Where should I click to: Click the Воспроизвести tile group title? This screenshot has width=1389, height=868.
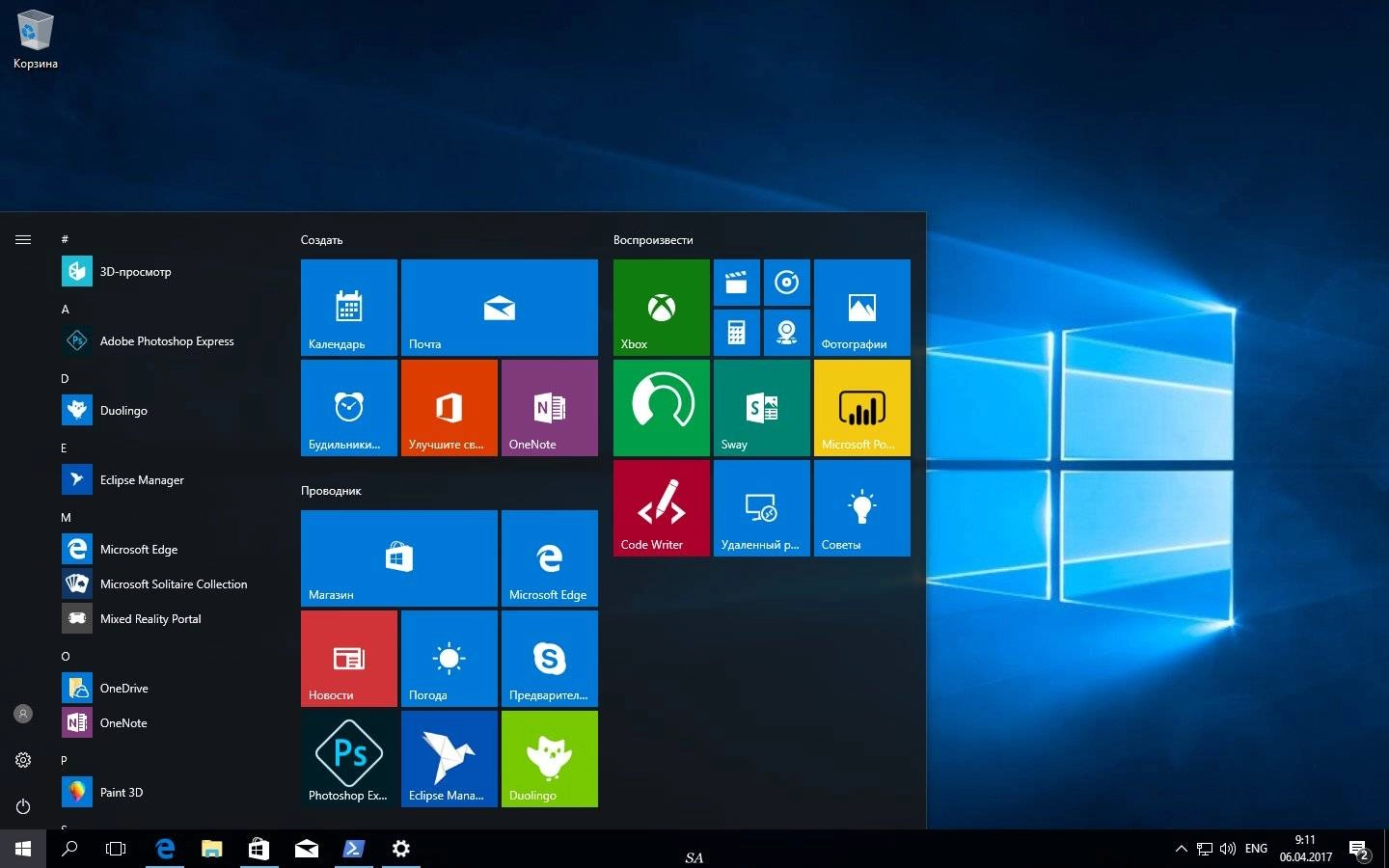653,240
